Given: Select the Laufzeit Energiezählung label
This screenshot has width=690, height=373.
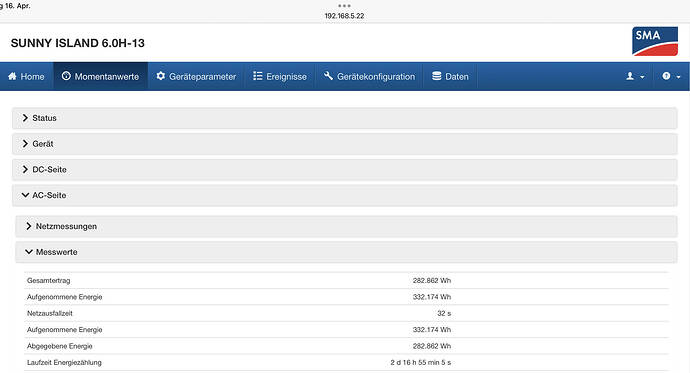Looking at the screenshot, I should point(64,362).
